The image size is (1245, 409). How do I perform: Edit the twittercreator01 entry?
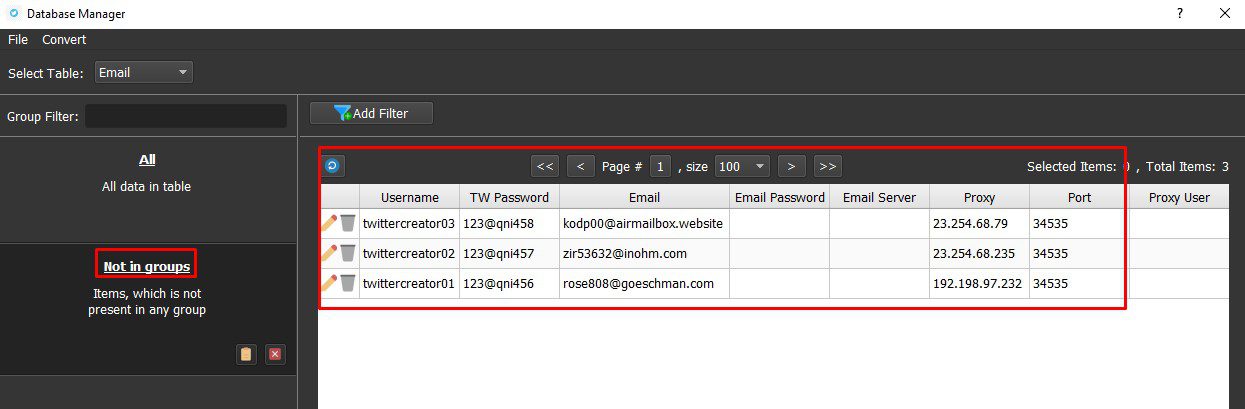coord(329,283)
